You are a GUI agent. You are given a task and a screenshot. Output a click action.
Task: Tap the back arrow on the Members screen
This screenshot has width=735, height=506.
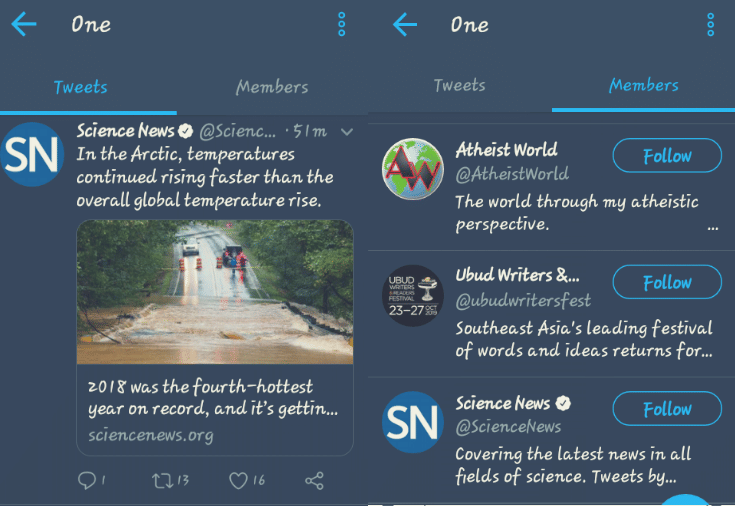405,25
